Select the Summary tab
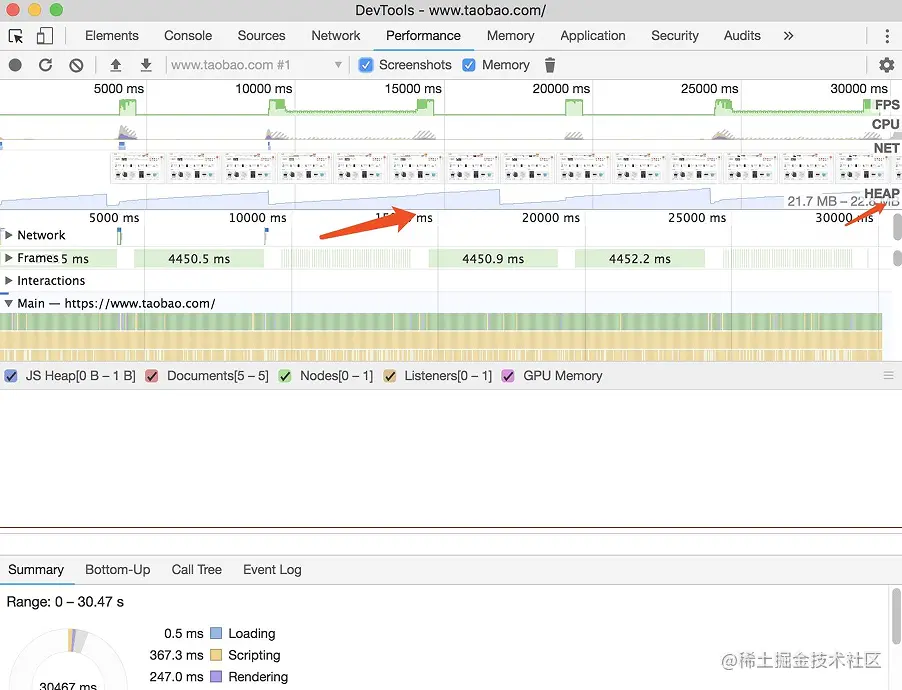The image size is (902, 690). tap(36, 570)
